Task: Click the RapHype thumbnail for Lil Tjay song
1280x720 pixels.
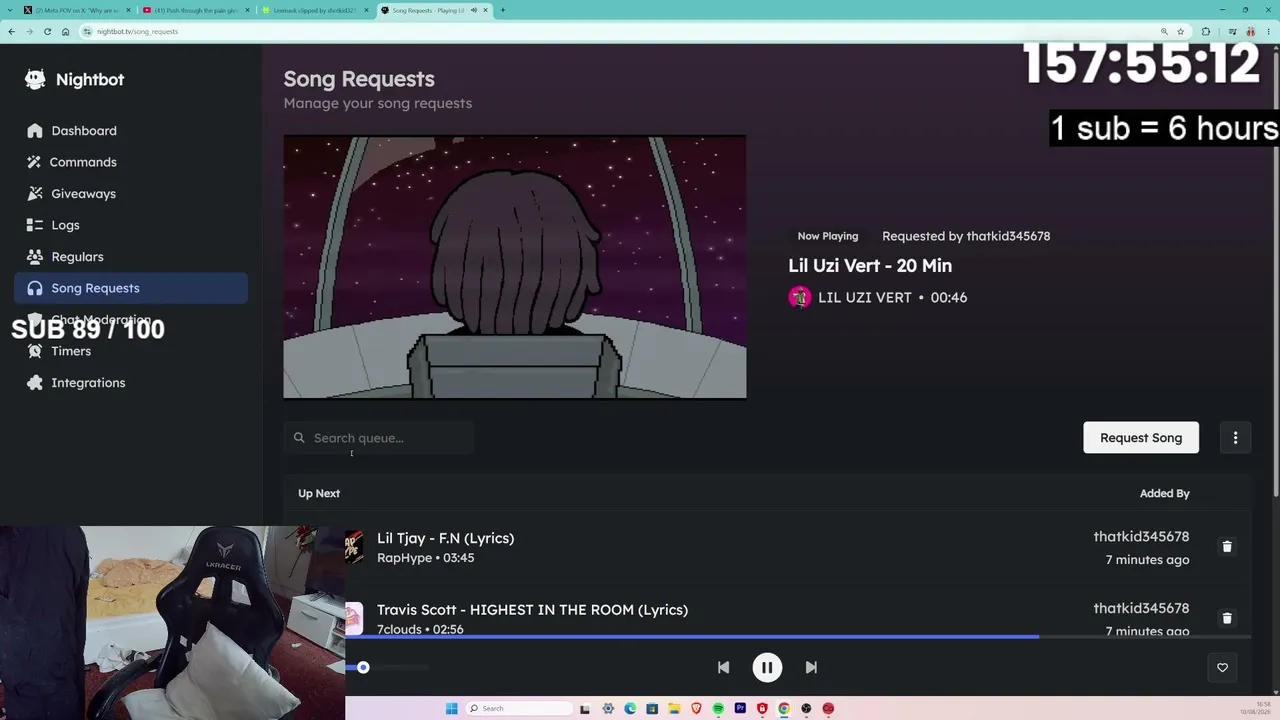Action: 354,547
